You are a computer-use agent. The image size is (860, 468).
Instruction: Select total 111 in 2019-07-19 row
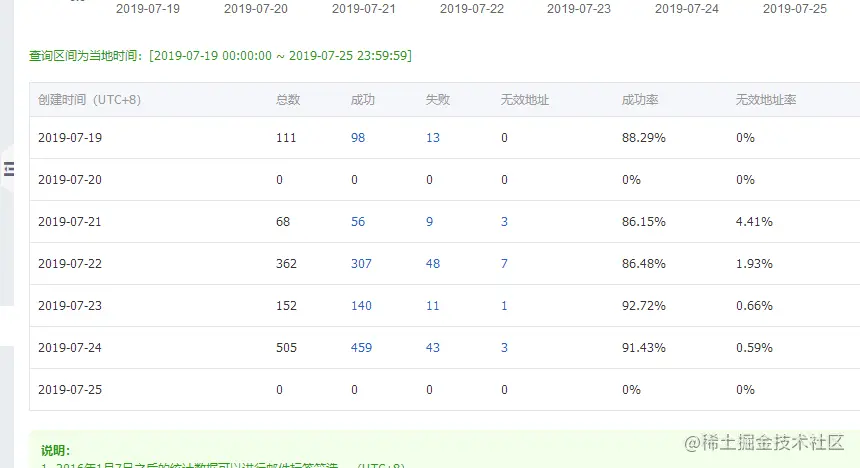tap(286, 138)
